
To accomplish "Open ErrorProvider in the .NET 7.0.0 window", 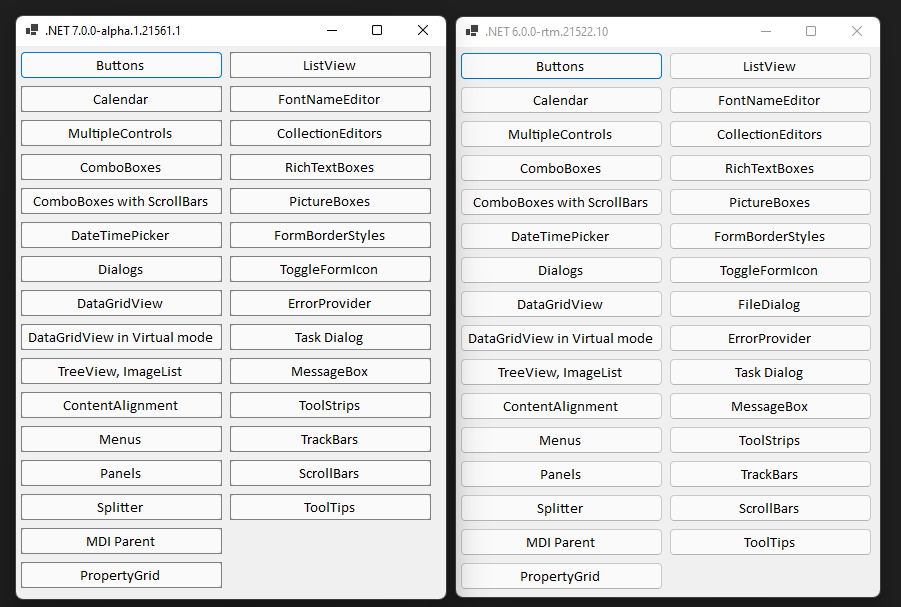I will pyautogui.click(x=330, y=303).
